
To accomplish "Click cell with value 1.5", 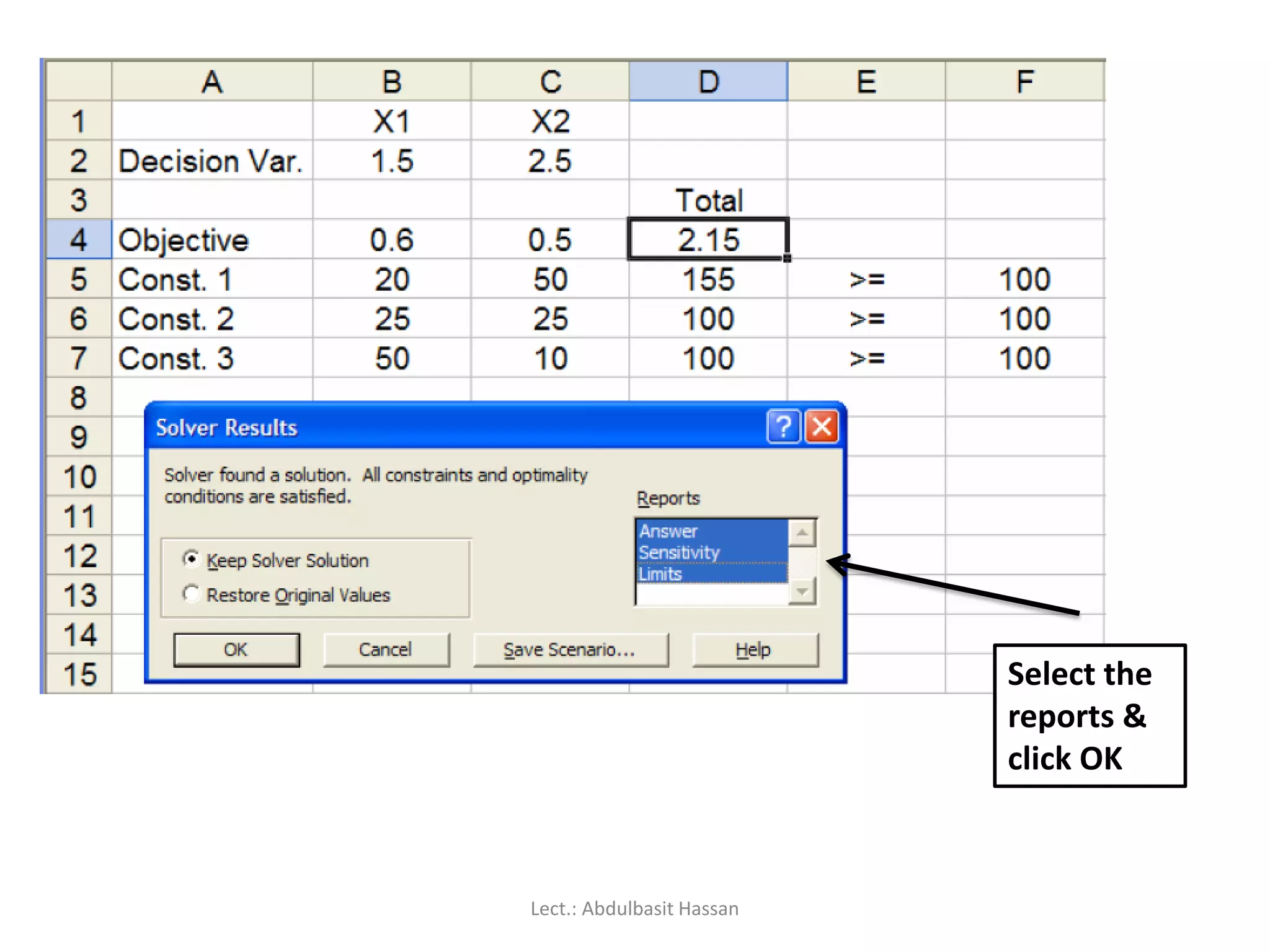I will pyautogui.click(x=392, y=161).
